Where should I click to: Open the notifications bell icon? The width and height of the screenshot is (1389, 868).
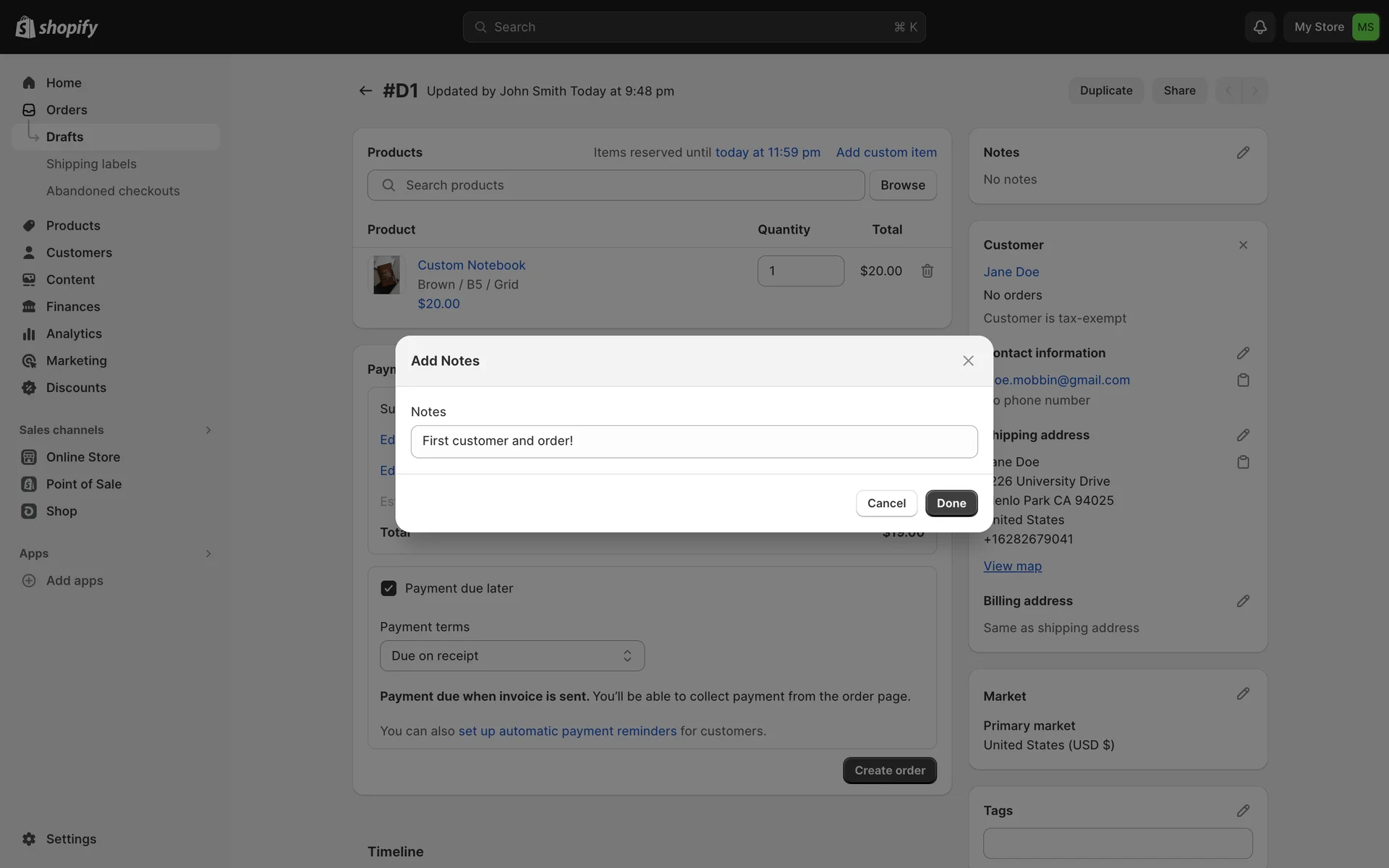pyautogui.click(x=1260, y=27)
